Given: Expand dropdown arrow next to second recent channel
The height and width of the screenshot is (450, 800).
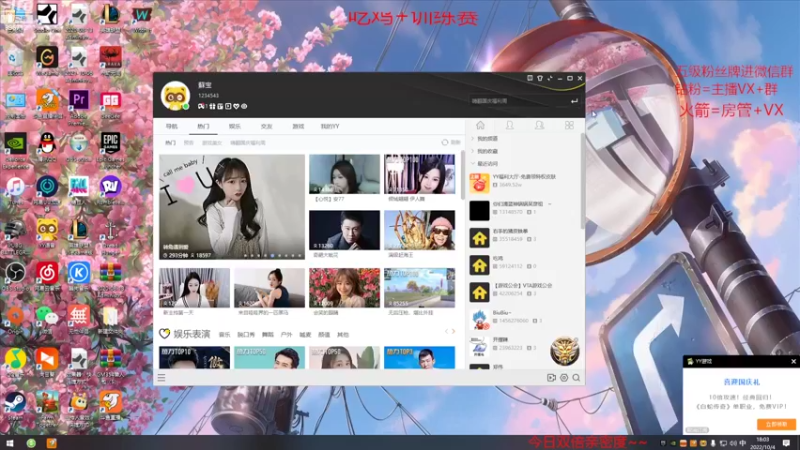Looking at the screenshot, I should pyautogui.click(x=549, y=204).
